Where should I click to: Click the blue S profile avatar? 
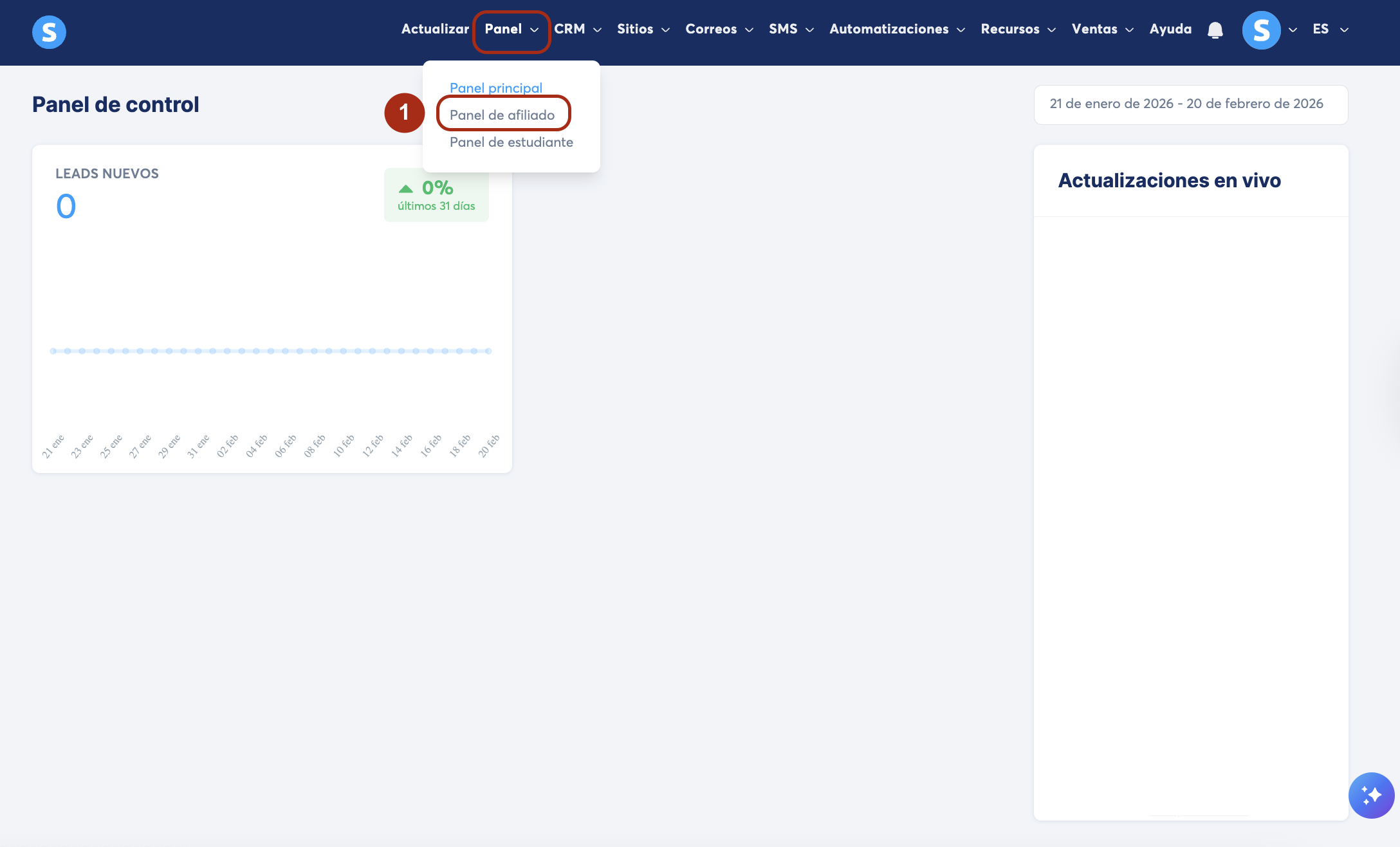[1261, 30]
